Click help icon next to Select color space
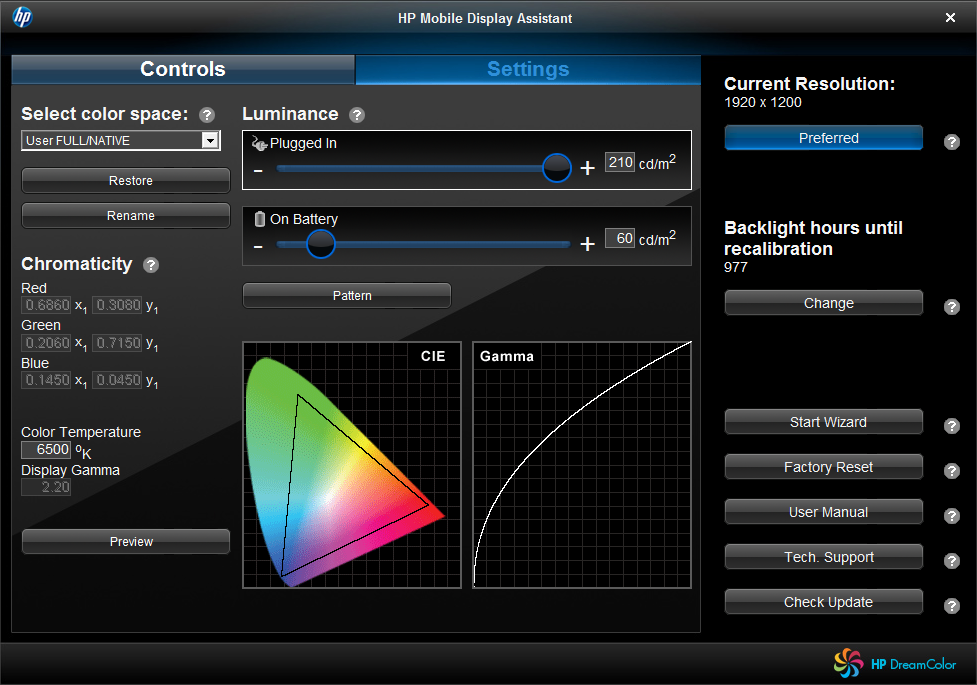Viewport: 977px width, 685px height. pos(207,115)
